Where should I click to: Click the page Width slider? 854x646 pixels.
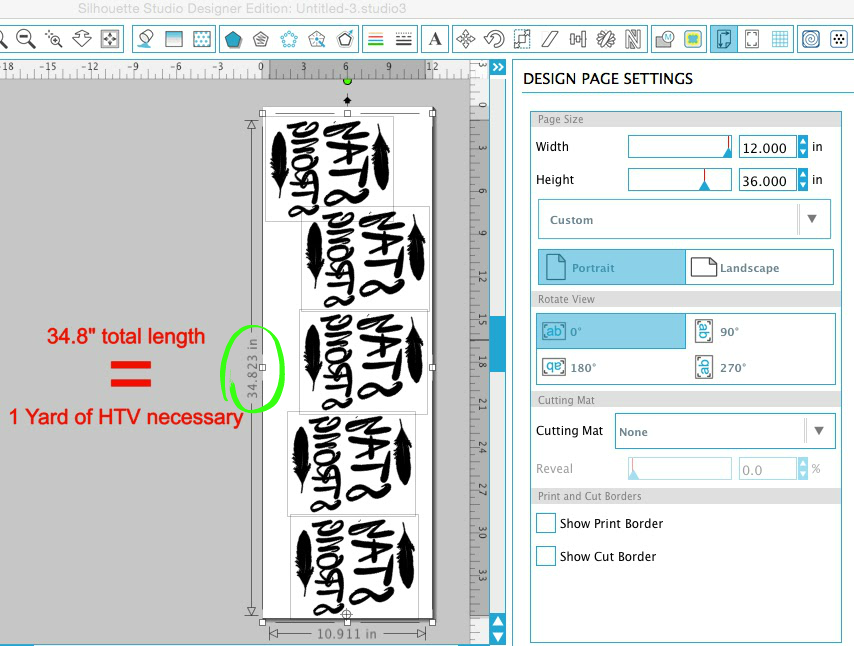tap(680, 147)
